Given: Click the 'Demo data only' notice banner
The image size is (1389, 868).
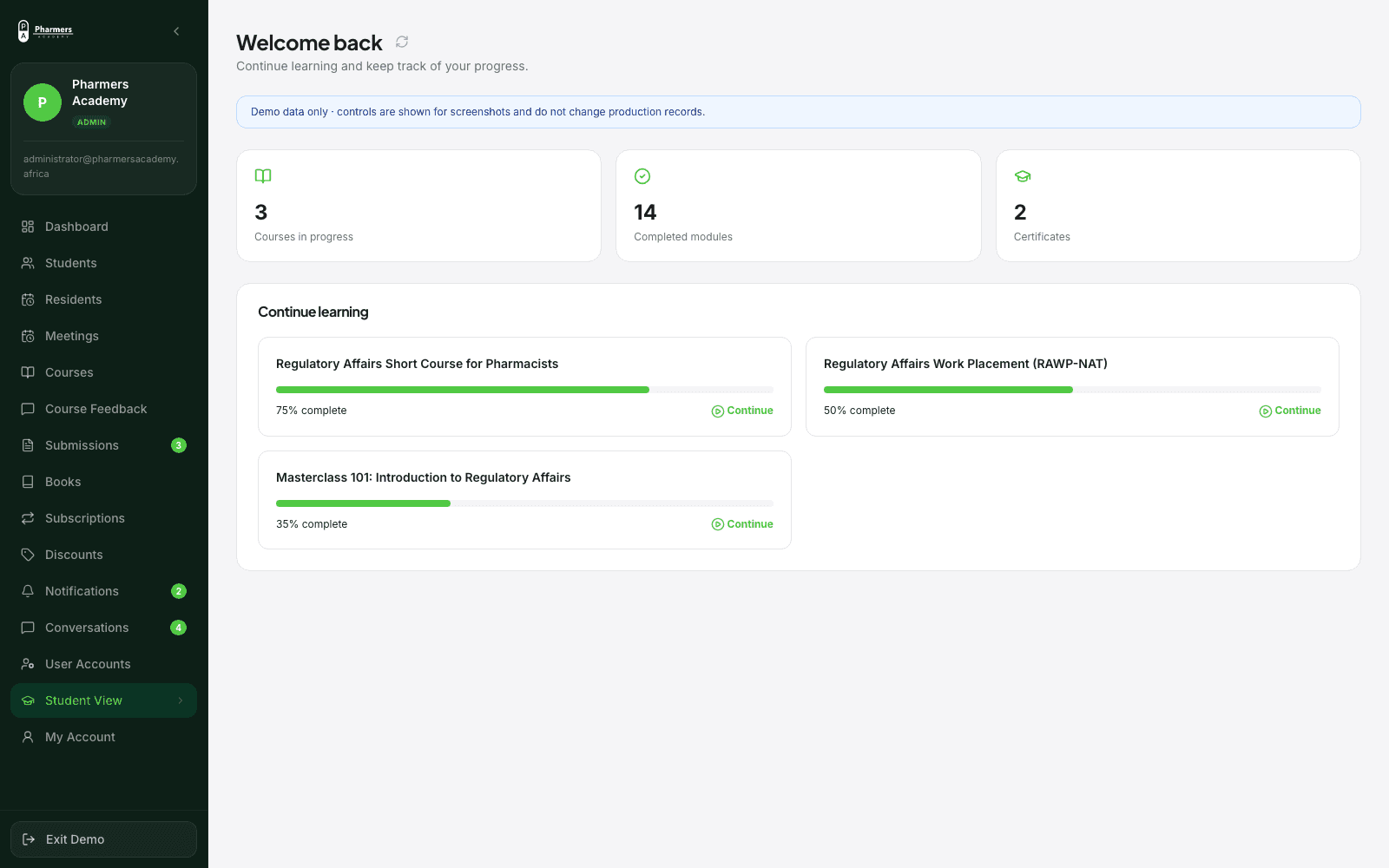Looking at the screenshot, I should point(798,112).
